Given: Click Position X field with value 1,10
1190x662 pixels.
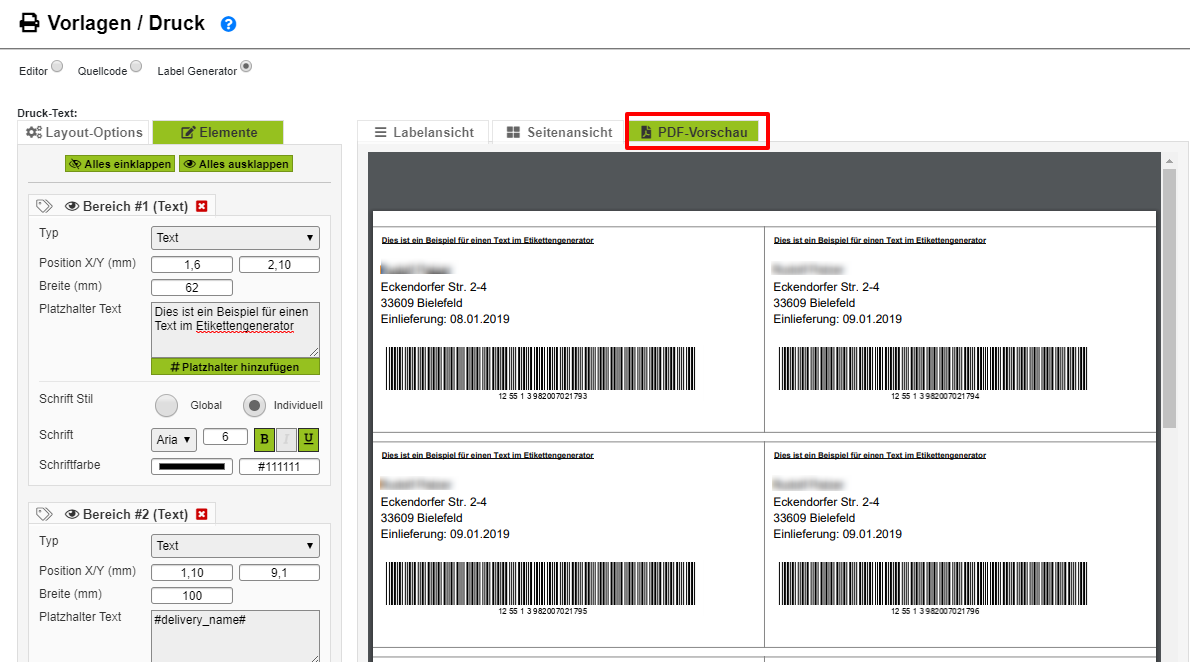Looking at the screenshot, I should (192, 573).
